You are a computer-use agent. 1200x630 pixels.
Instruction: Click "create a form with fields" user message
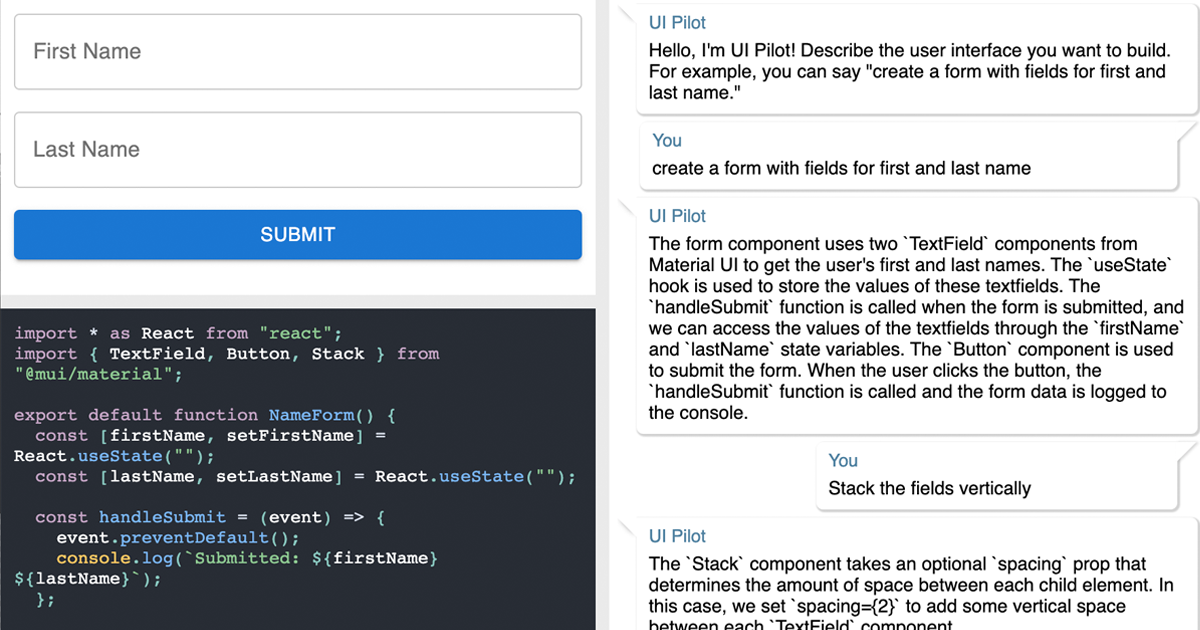click(841, 168)
